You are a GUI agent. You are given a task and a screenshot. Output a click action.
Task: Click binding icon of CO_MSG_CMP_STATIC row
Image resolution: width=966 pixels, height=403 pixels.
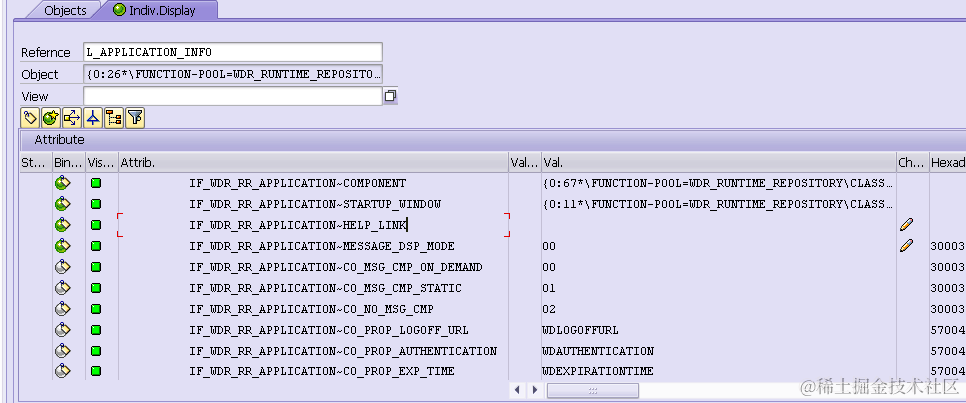click(x=62, y=288)
